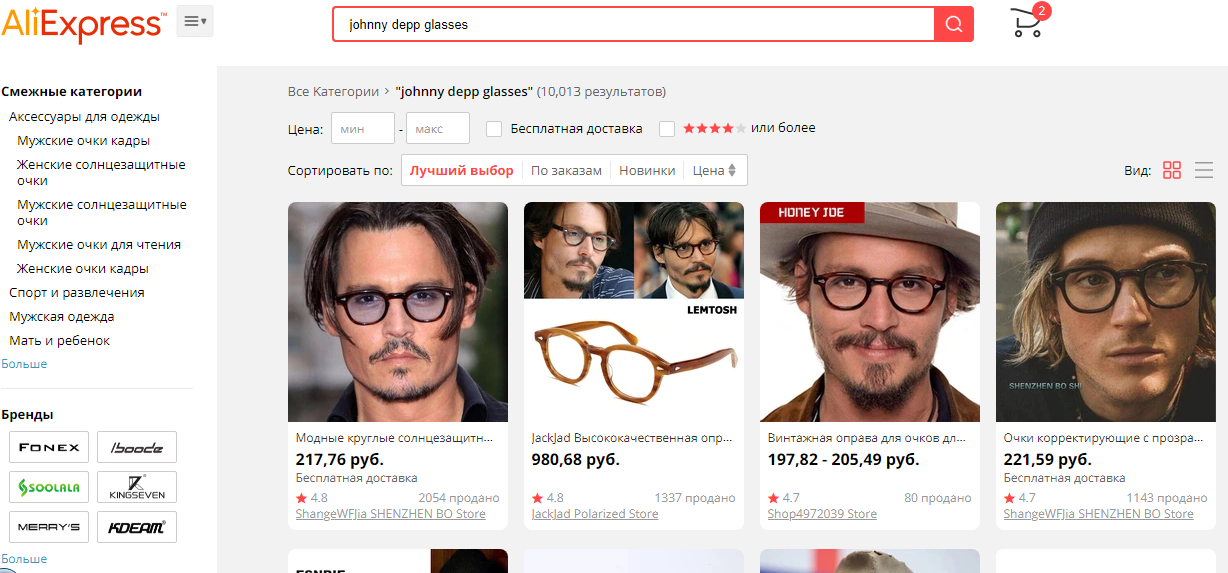Open Спорт и развлечения category
The height and width of the screenshot is (573, 1228).
tap(77, 293)
